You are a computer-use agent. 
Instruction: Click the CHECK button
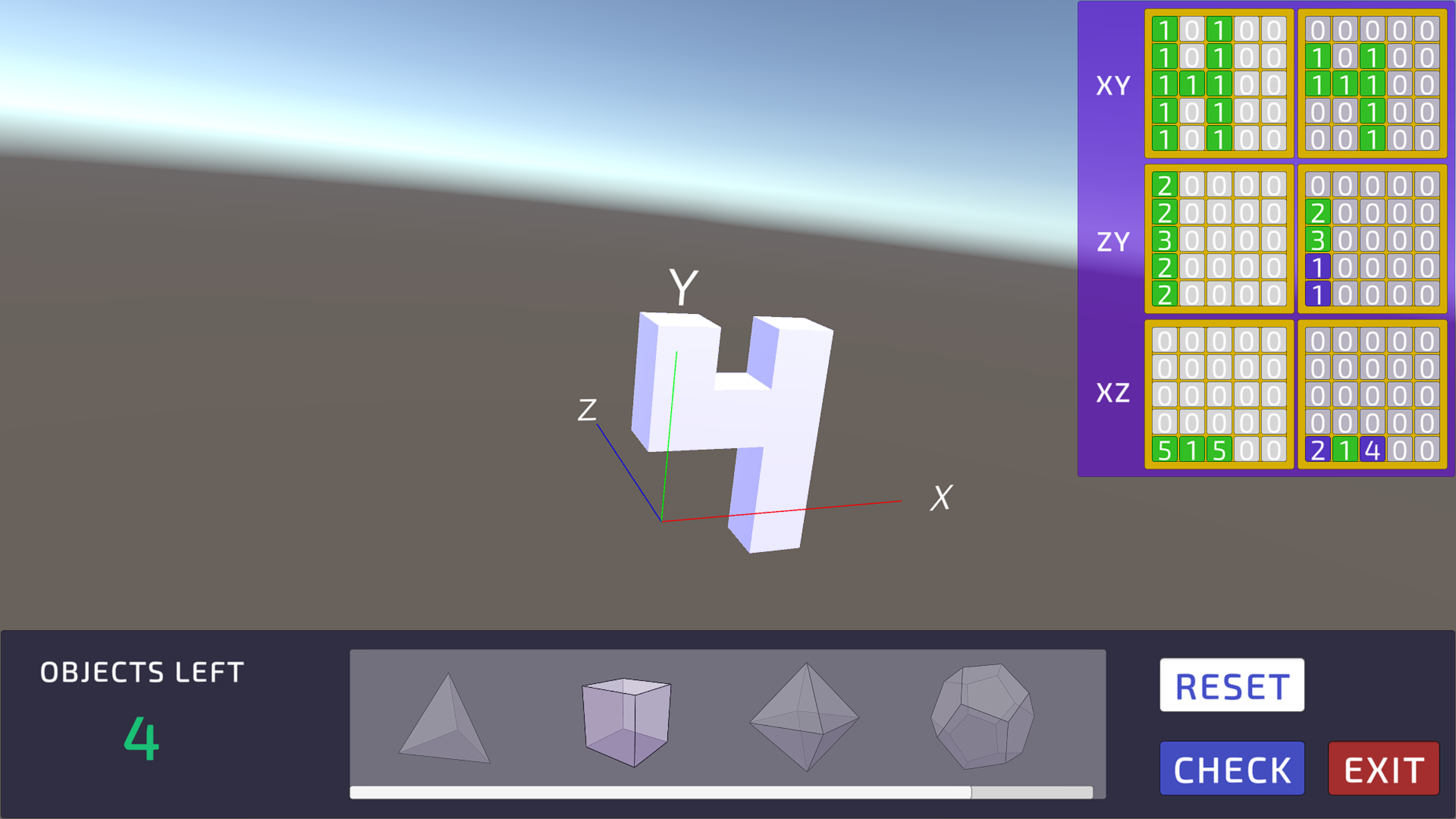coord(1232,770)
